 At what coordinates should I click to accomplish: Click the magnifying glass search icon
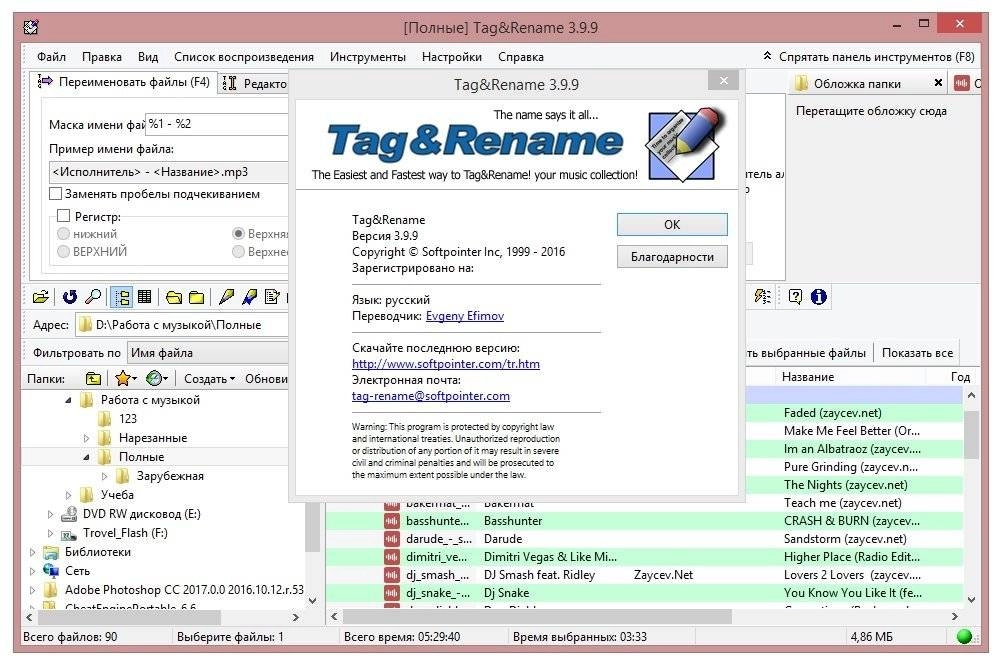93,297
